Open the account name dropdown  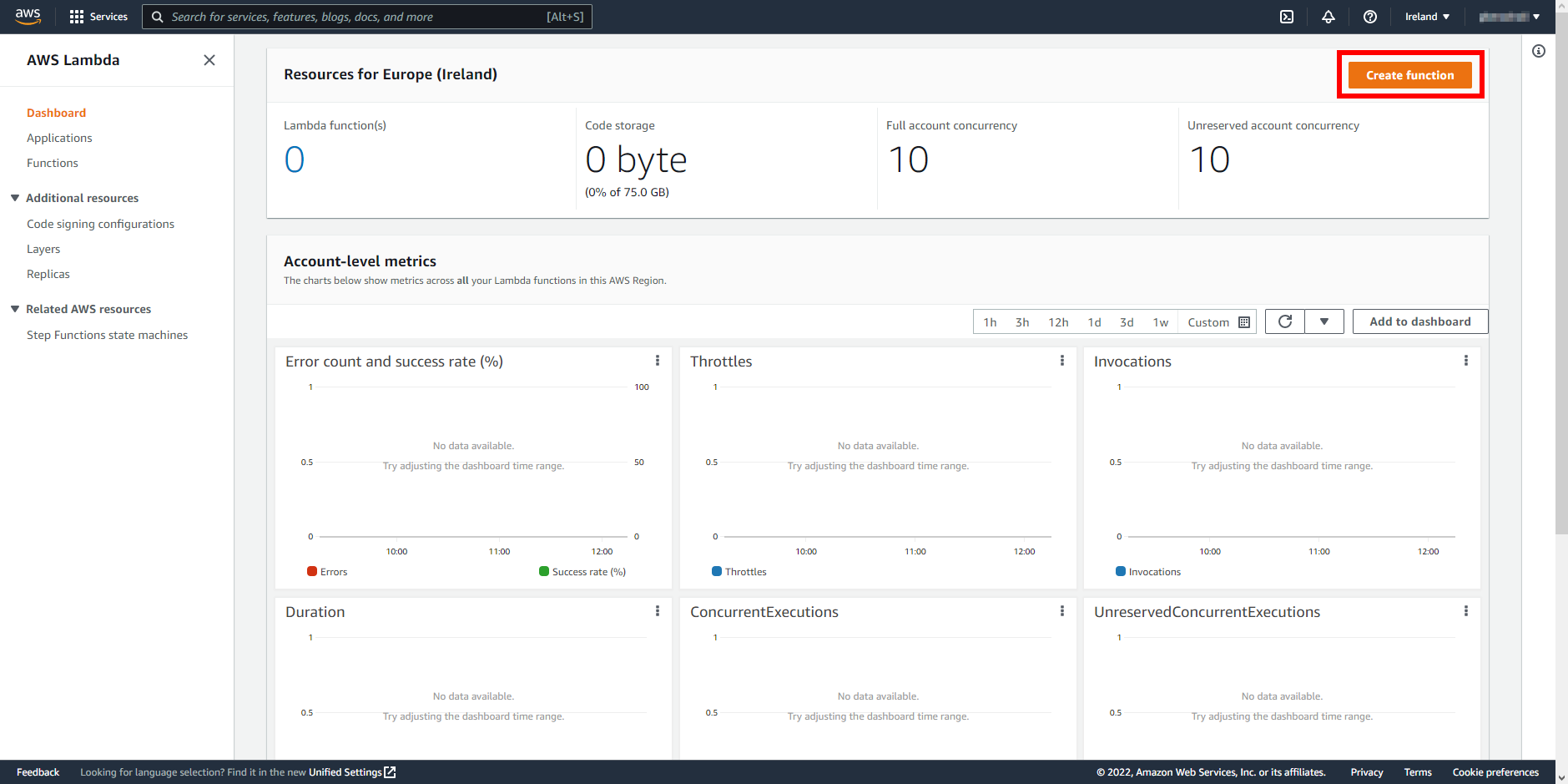click(x=1507, y=17)
